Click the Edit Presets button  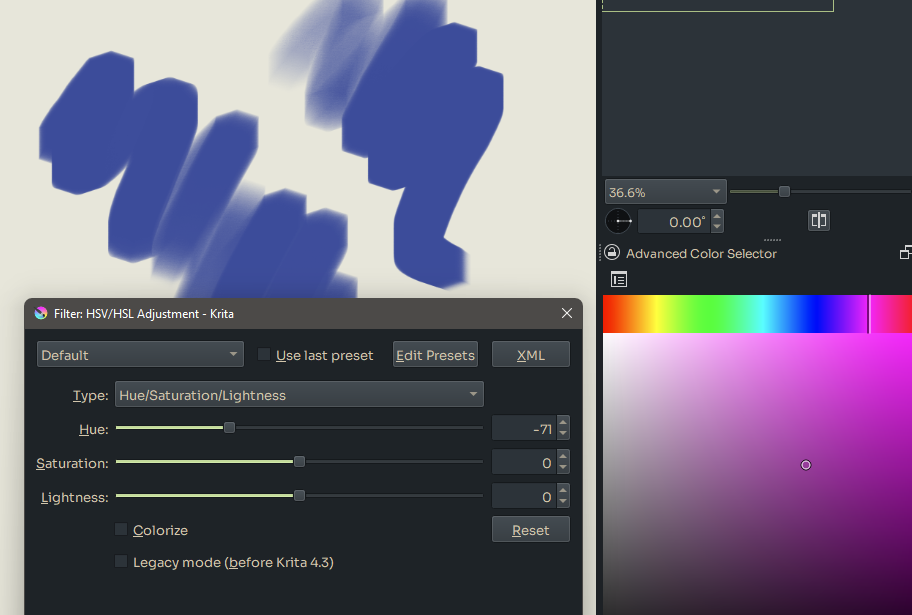click(x=435, y=354)
